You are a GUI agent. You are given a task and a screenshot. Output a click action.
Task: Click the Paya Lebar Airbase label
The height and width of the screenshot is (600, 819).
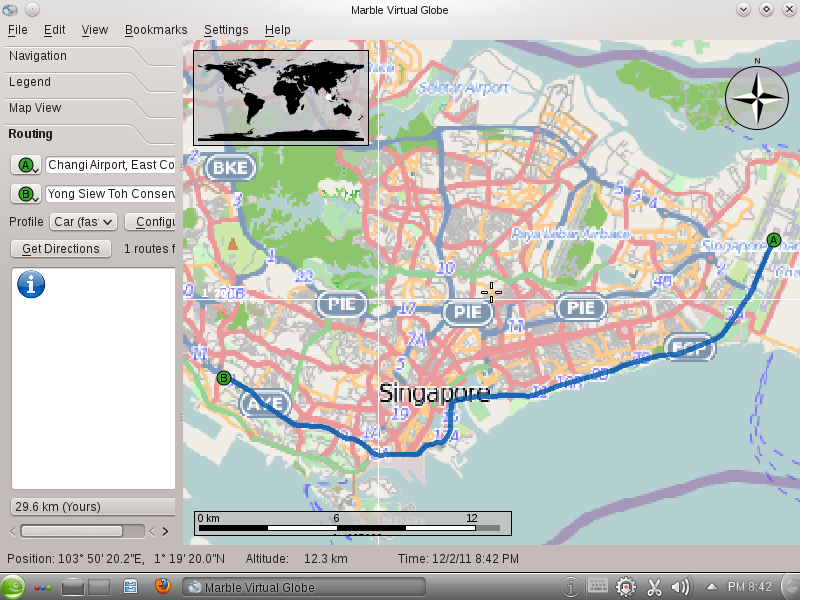coord(570,233)
